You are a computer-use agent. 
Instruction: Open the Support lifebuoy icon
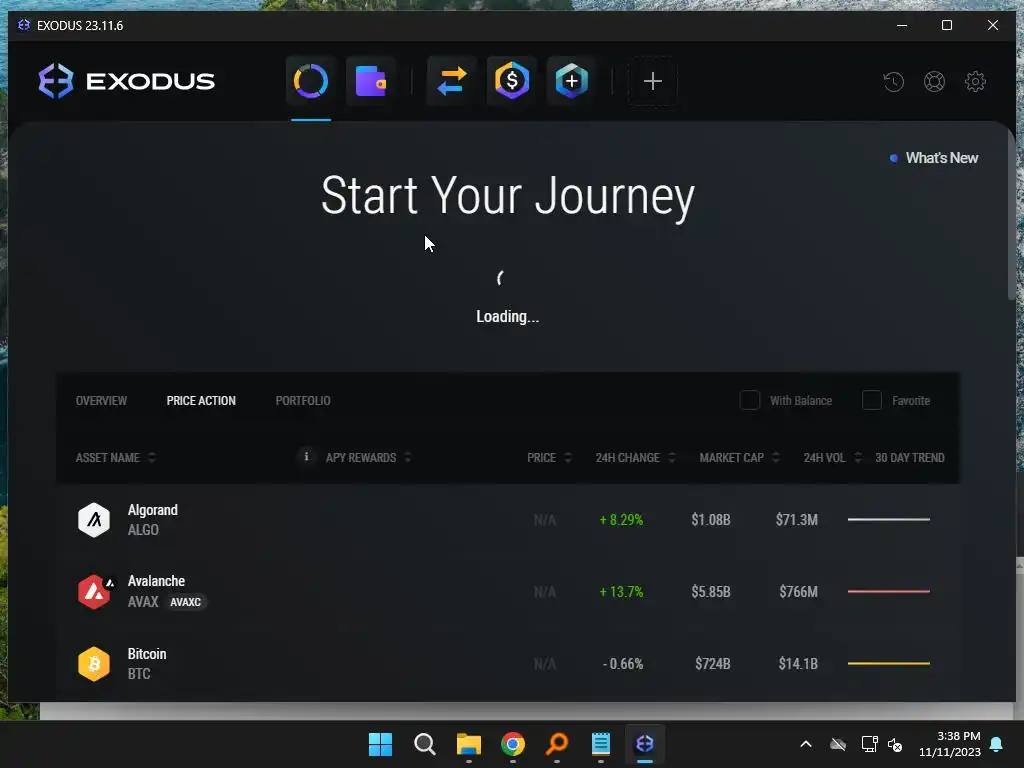click(935, 82)
